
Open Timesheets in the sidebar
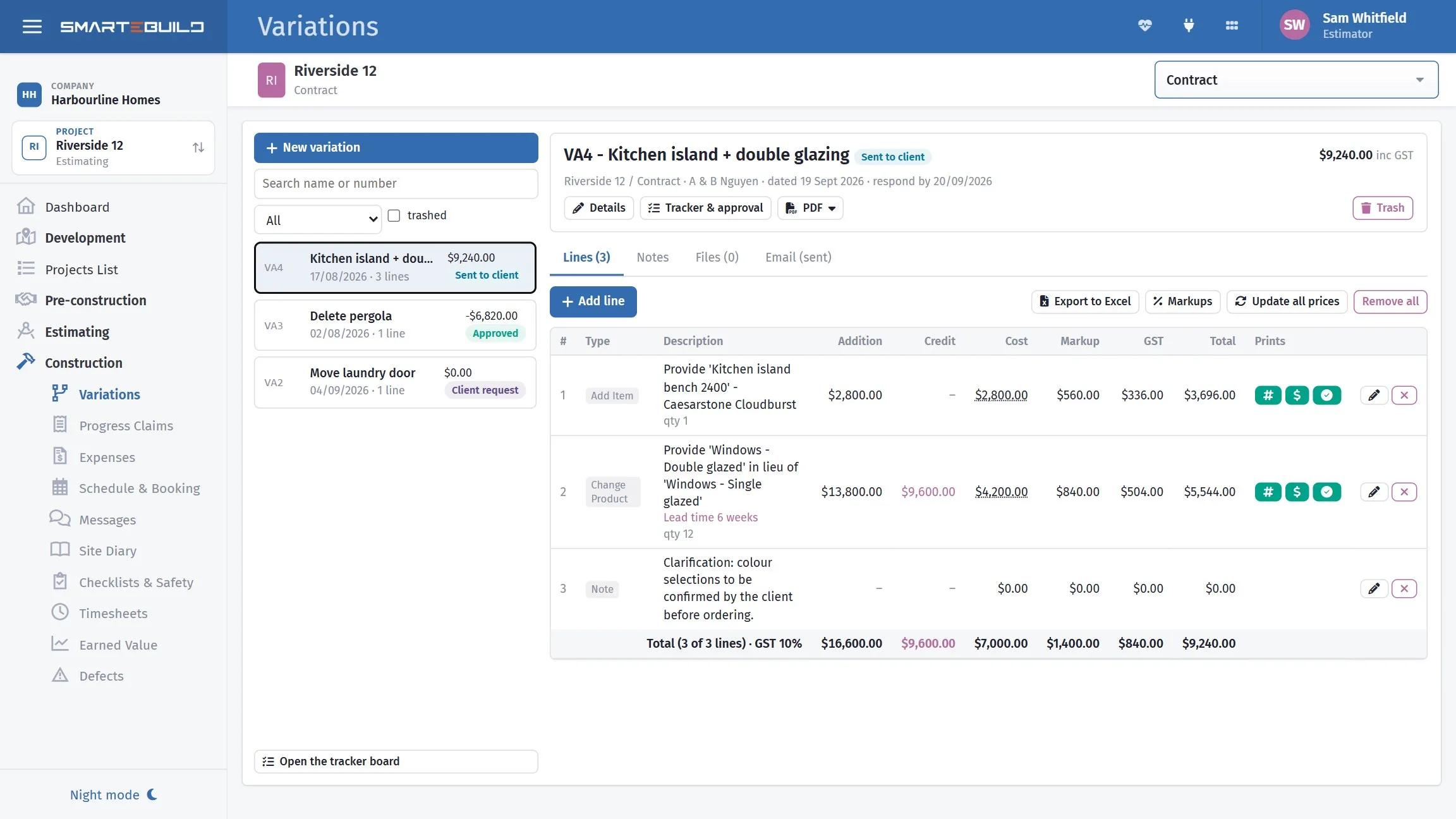(x=113, y=613)
